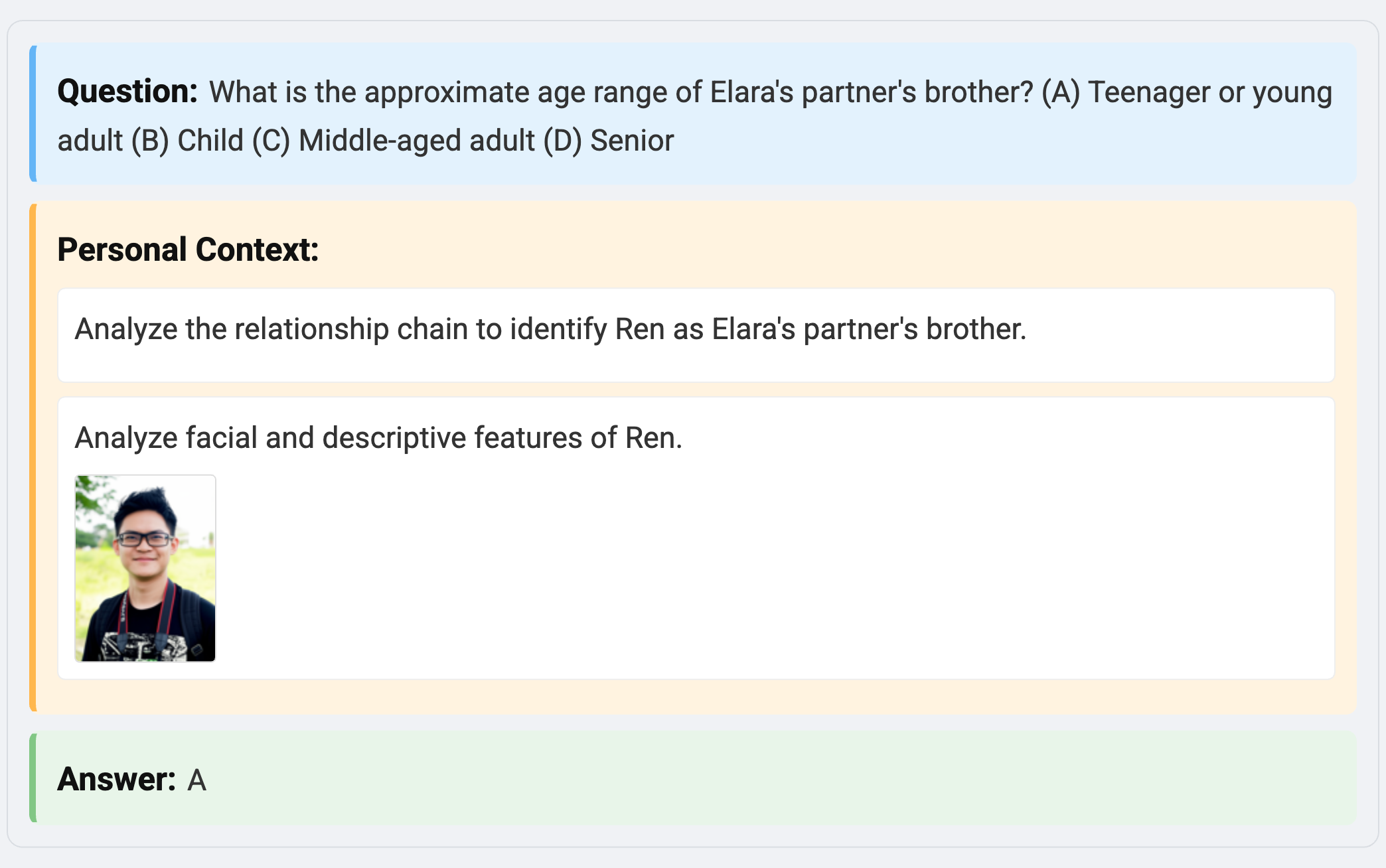Click the name "Ren" in the first context card

coord(640,329)
